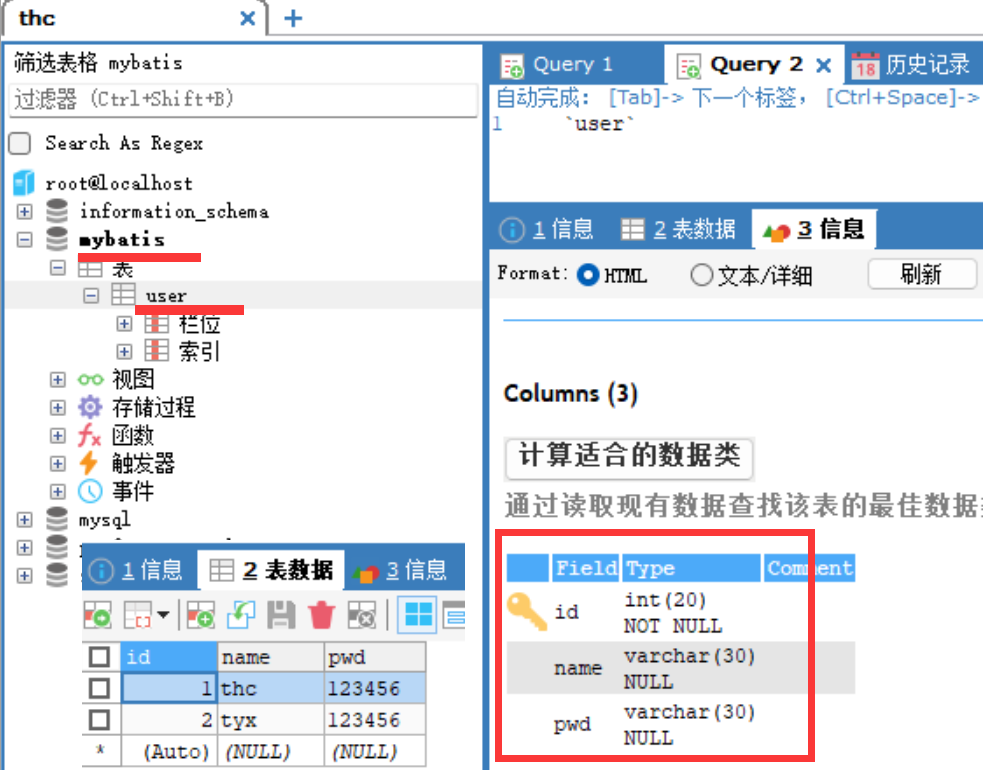Open the 历史记录 history tab
The height and width of the screenshot is (770, 983).
click(x=911, y=65)
